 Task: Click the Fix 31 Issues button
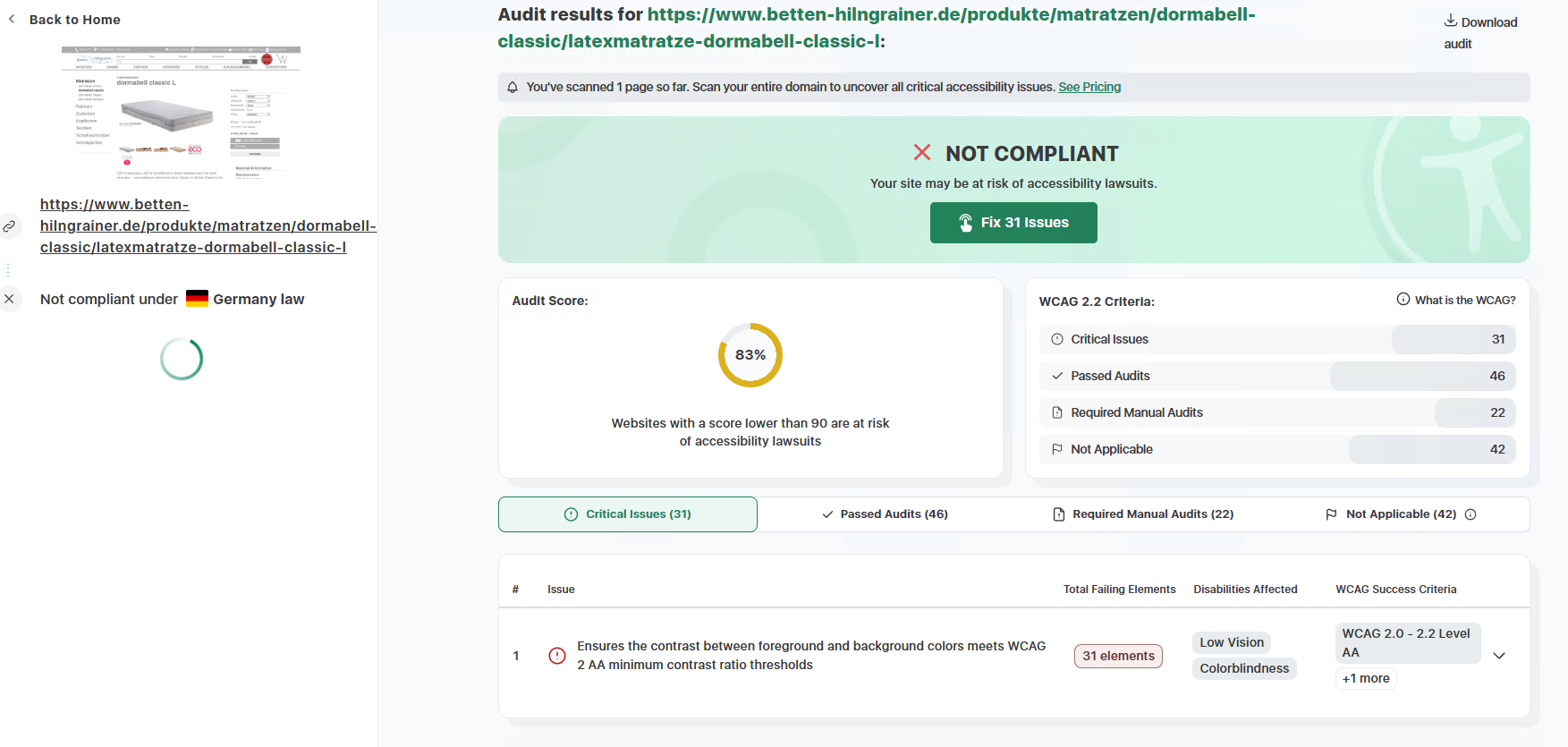(1013, 223)
